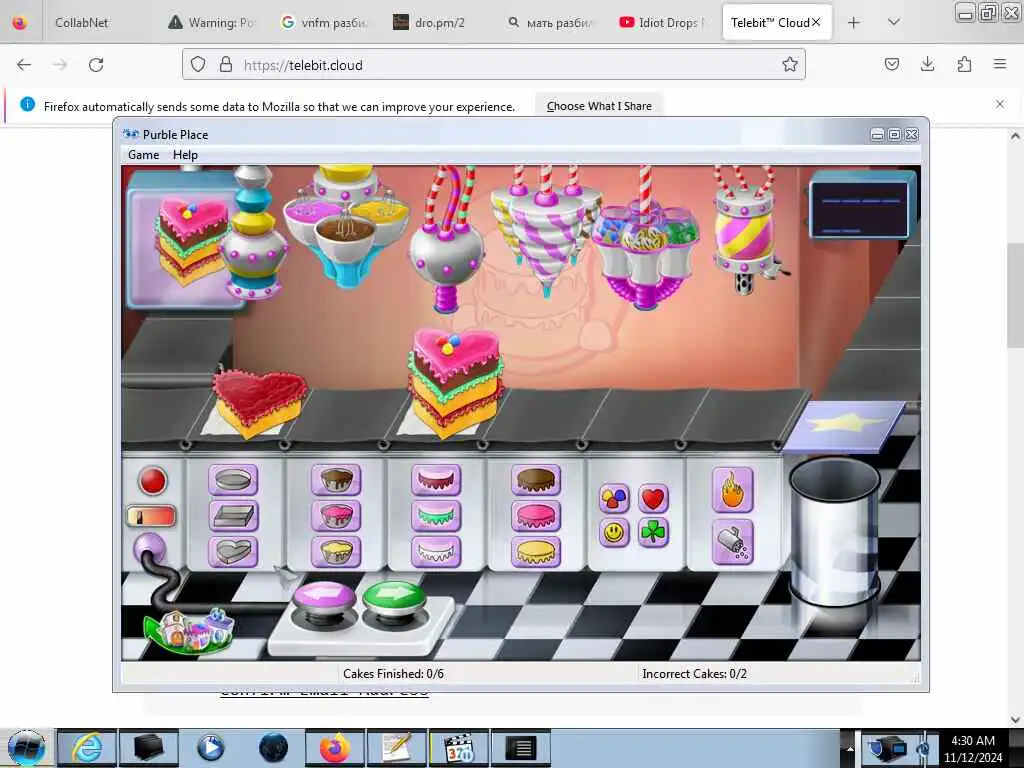Image resolution: width=1024 pixels, height=768 pixels.
Task: Open the Windows Start button
Action: pos(26,748)
